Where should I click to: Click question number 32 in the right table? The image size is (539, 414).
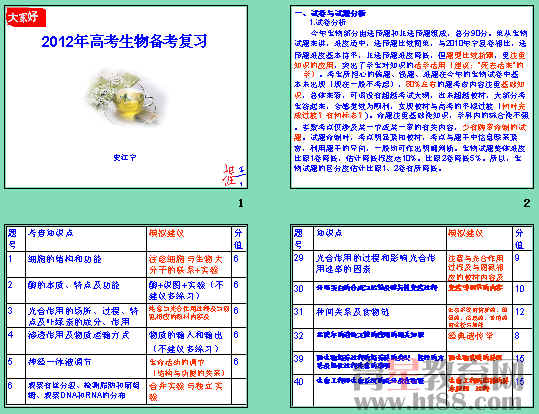pyautogui.click(x=299, y=335)
